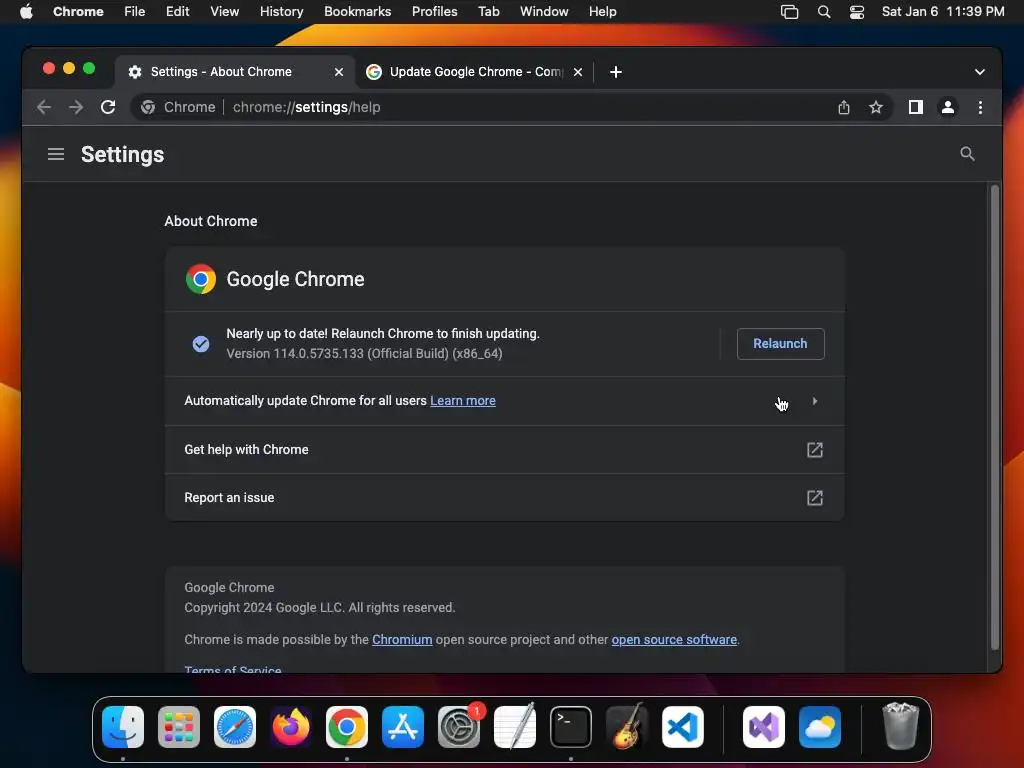Screen dimensions: 1024x768
Task: Close the Settings - About Chrome tab
Action: click(x=339, y=72)
